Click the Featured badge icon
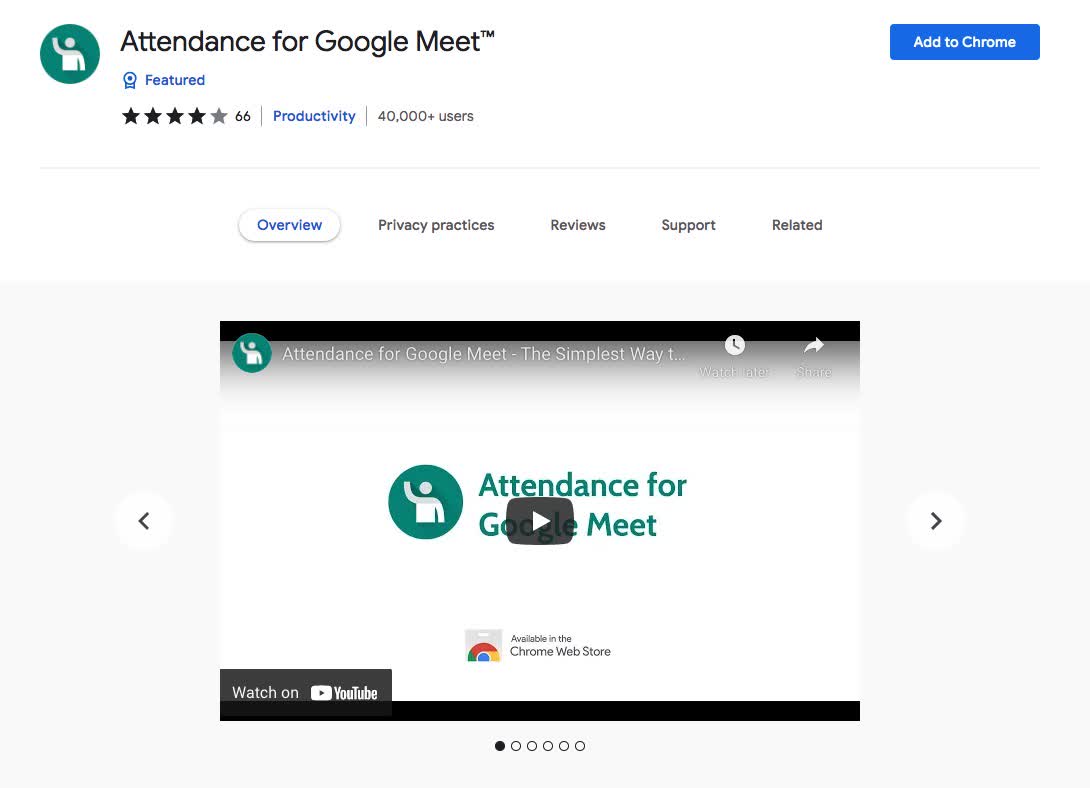Viewport: 1090px width, 788px height. click(x=129, y=81)
